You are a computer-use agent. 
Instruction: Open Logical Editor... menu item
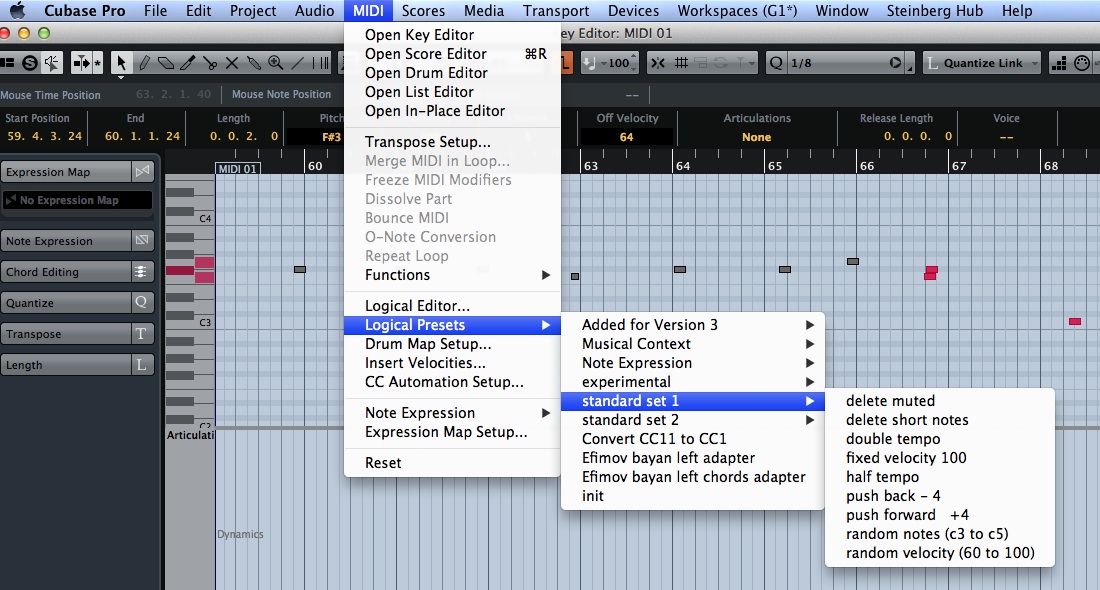(452, 306)
